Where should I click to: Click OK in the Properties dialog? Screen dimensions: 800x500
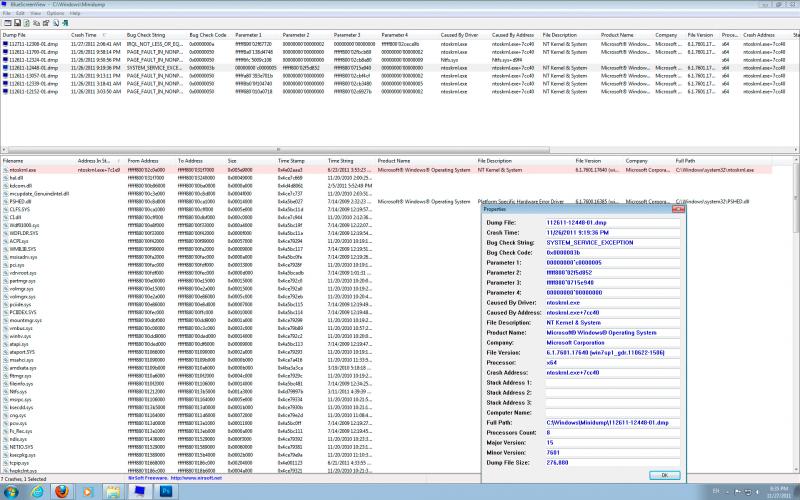click(664, 475)
